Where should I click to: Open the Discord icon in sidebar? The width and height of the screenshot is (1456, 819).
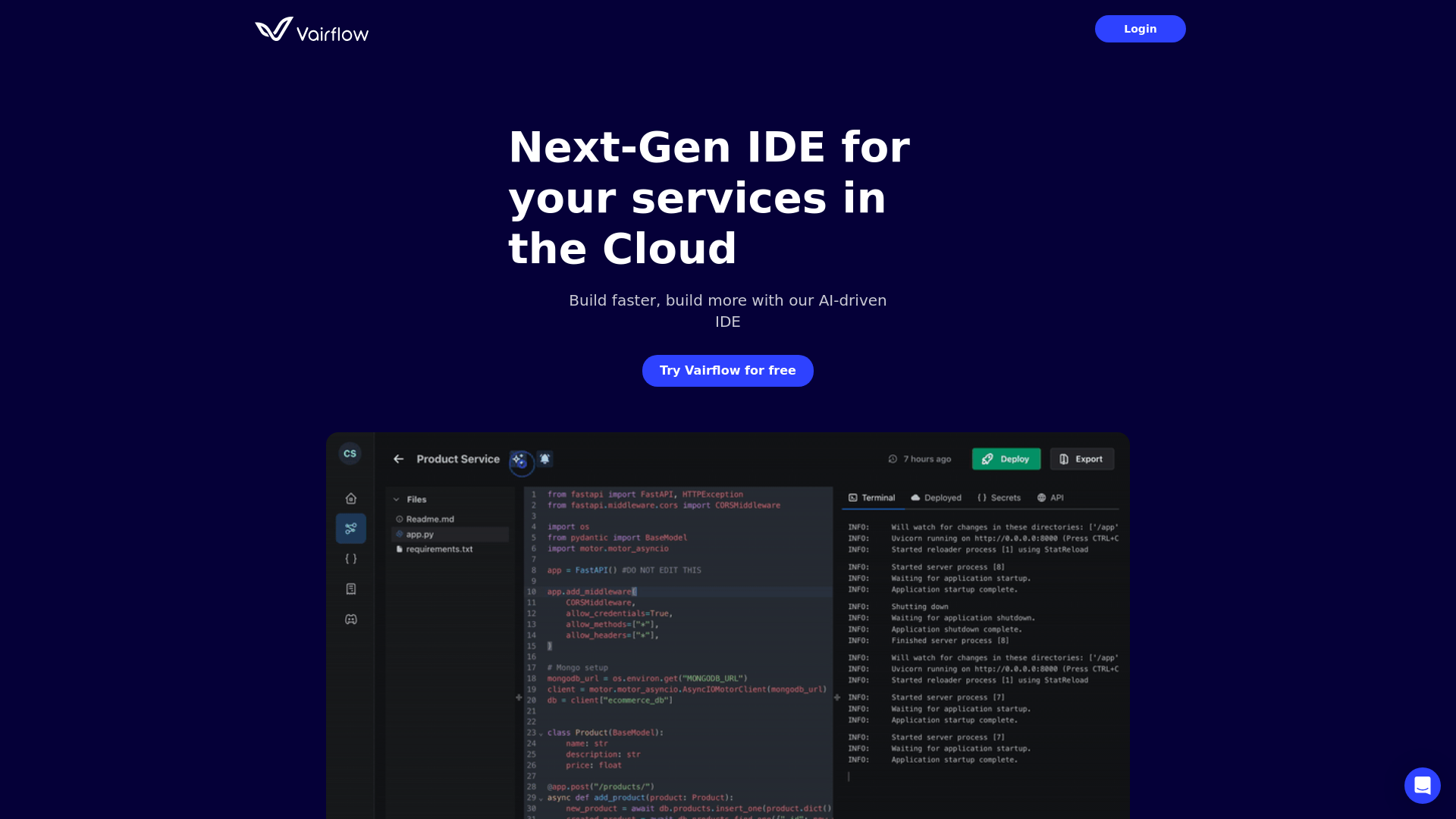tap(351, 620)
